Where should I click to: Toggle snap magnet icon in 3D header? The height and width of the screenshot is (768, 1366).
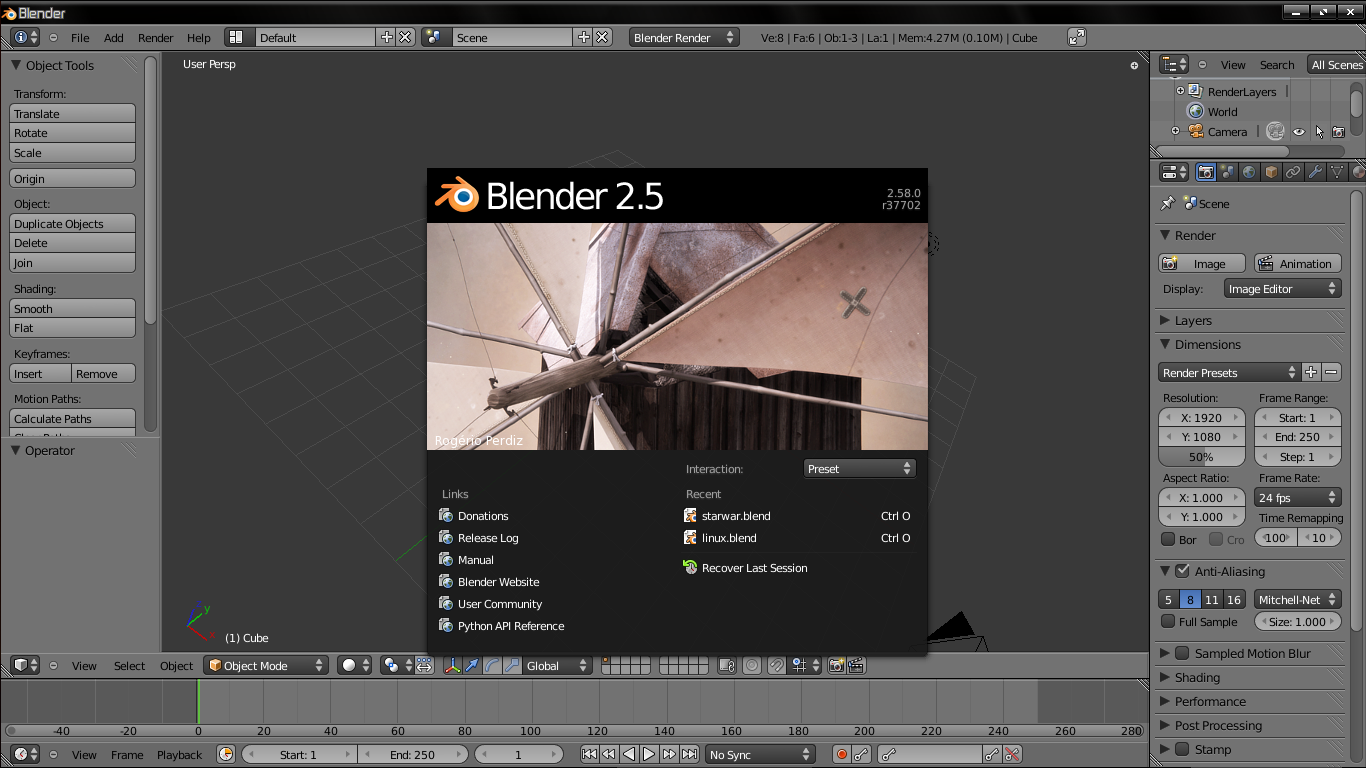pos(776,665)
